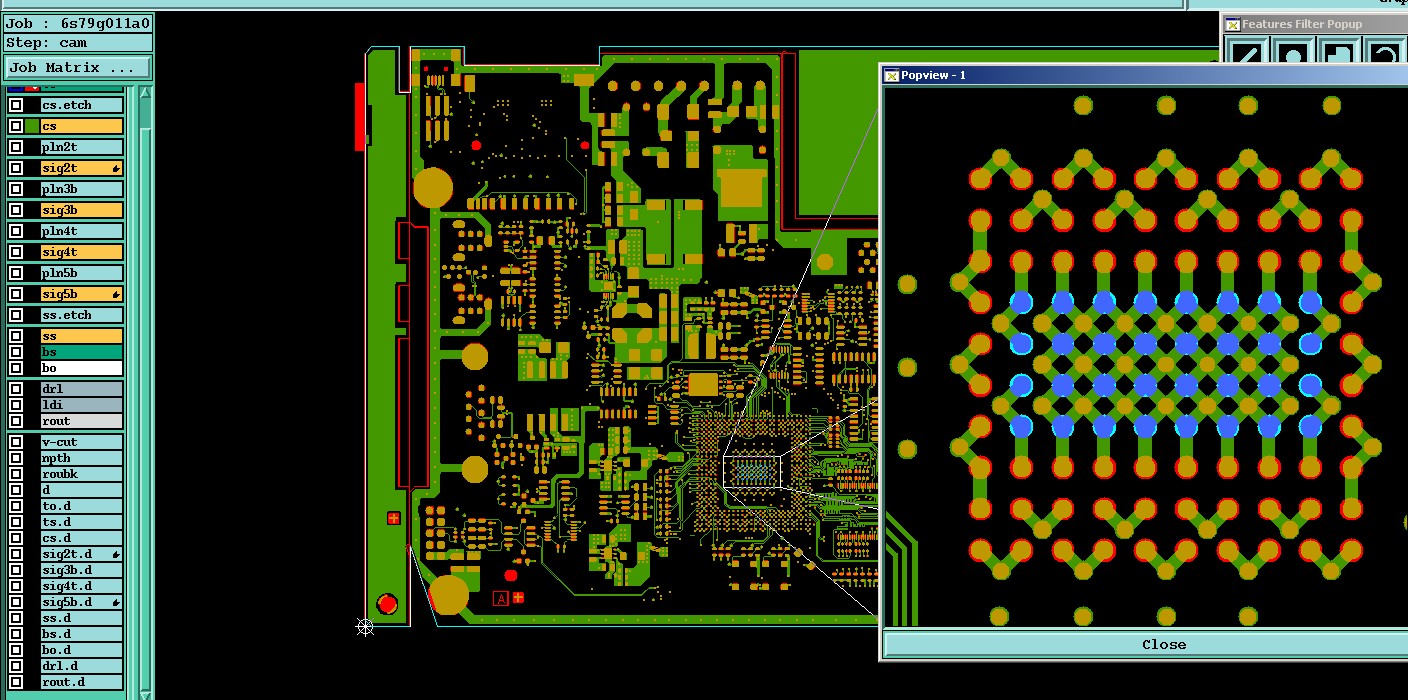
Task: Select the cs layer name
Action: pos(82,126)
